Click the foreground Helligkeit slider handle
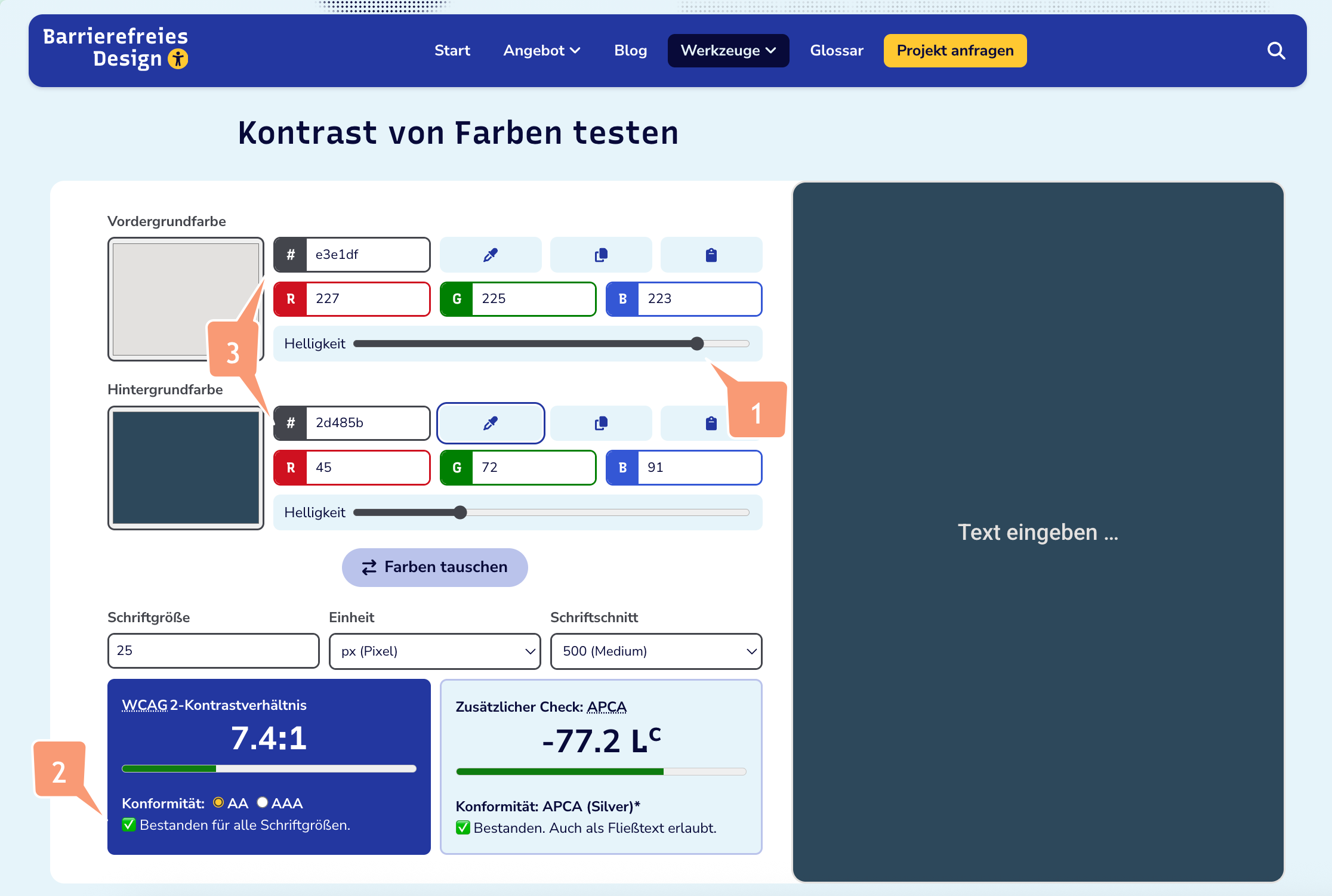1332x896 pixels. tap(697, 344)
